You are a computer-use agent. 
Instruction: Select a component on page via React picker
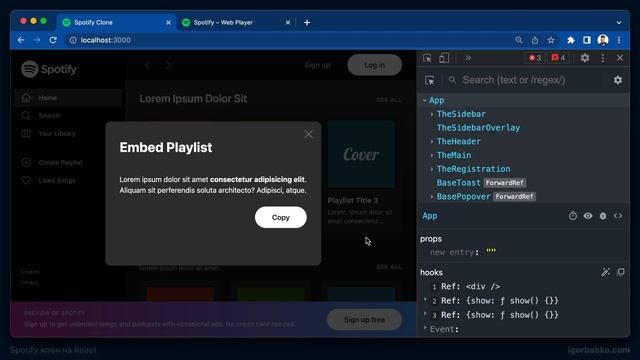pos(430,80)
